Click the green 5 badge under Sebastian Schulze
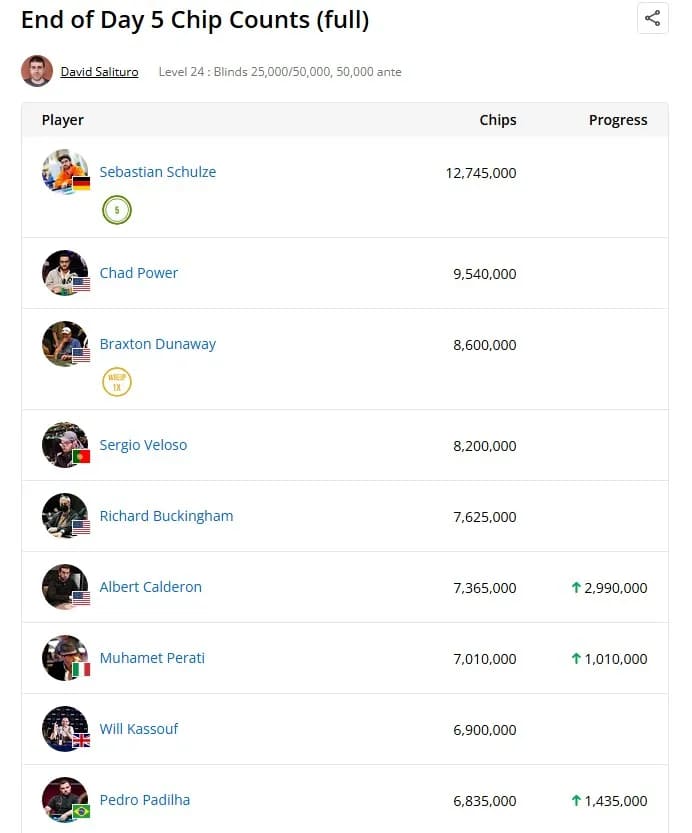This screenshot has height=833, width=692. [116, 210]
